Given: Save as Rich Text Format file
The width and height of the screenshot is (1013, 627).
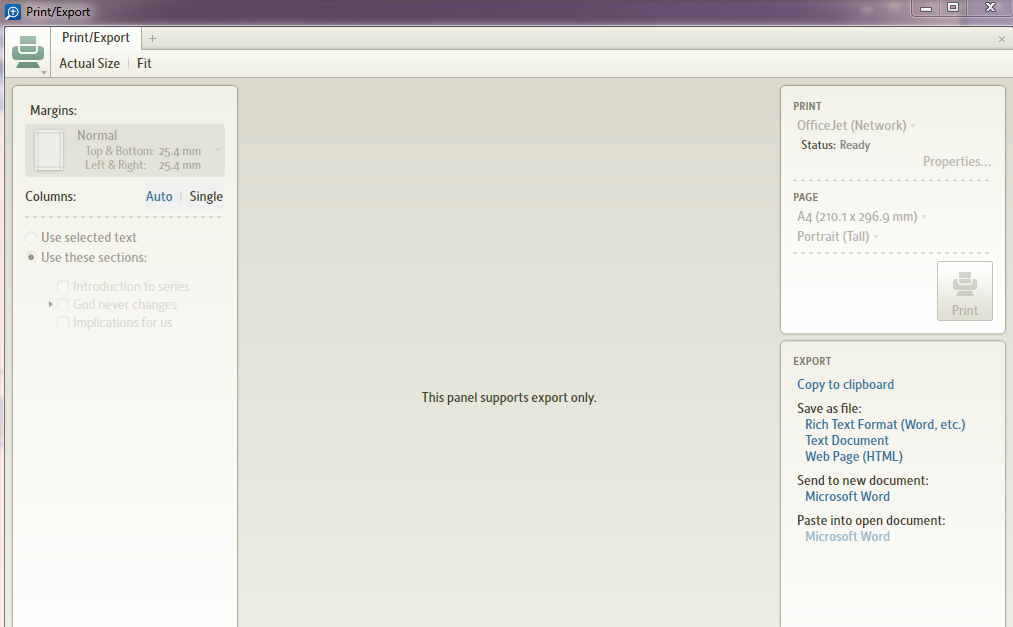Looking at the screenshot, I should click(885, 424).
